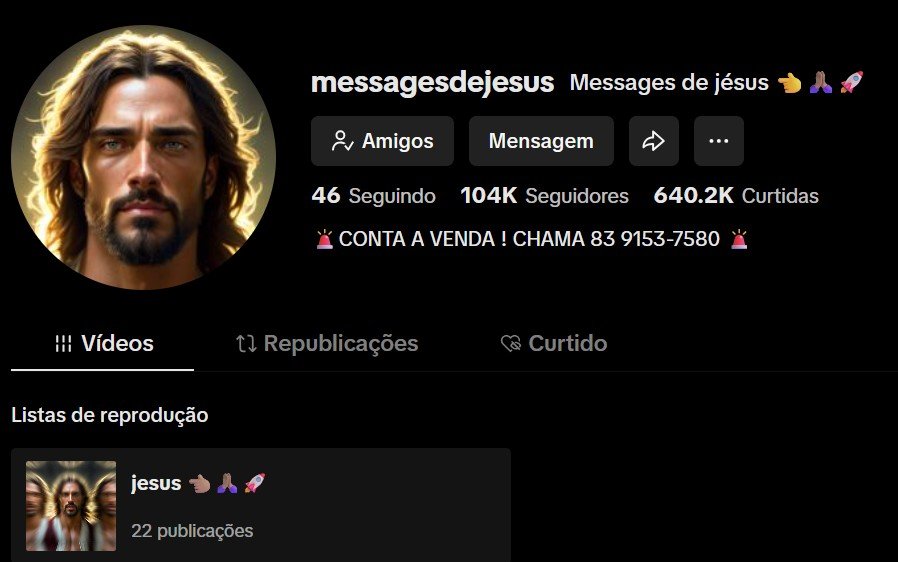Click the share arrow icon button
Viewport: 898px width, 562px height.
[653, 141]
